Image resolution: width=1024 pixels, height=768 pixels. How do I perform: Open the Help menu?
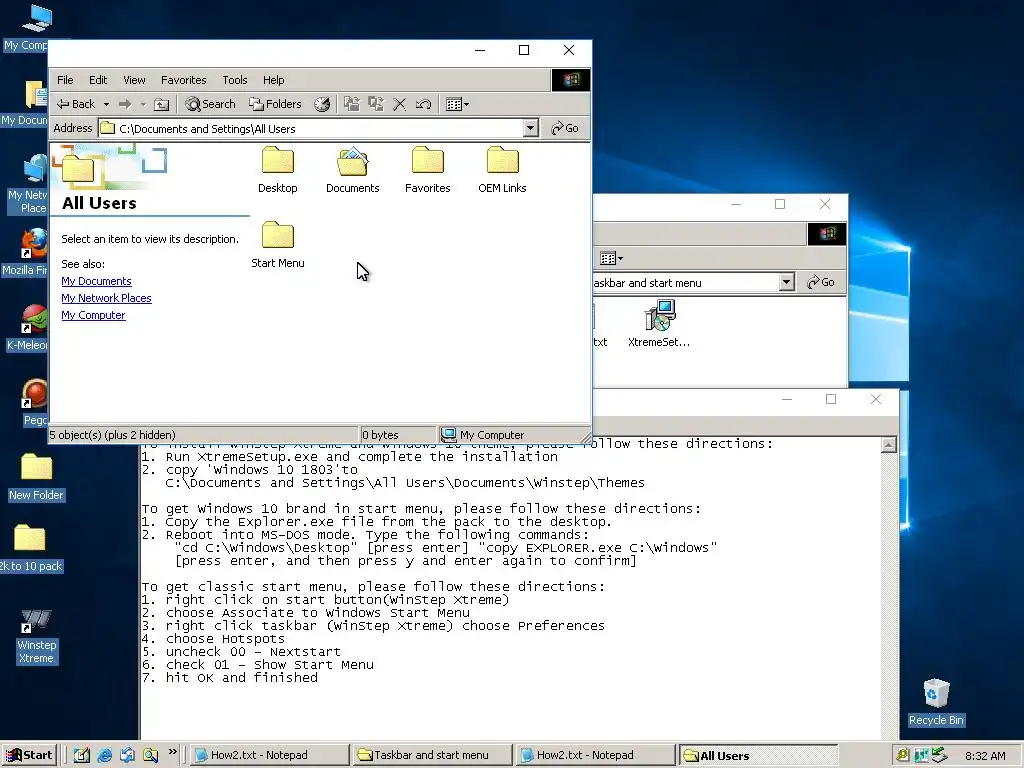coord(274,80)
